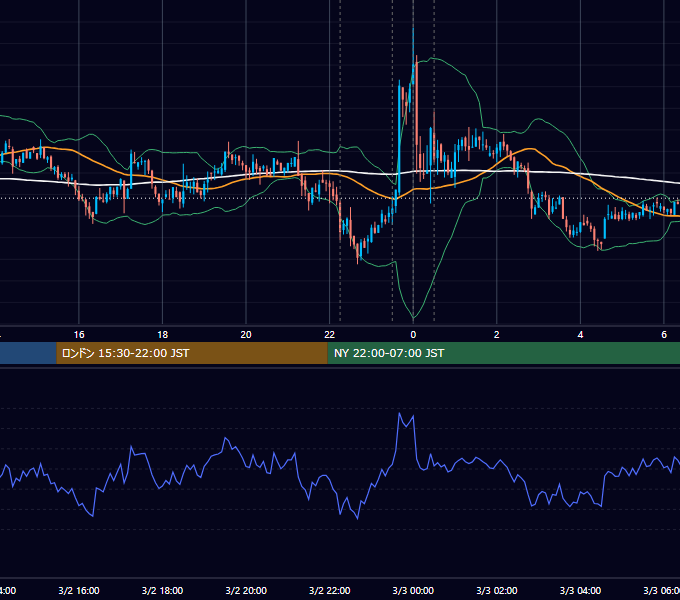680x600 pixels.
Task: Click the 3/2 20:00 date label
Action: coord(246,590)
